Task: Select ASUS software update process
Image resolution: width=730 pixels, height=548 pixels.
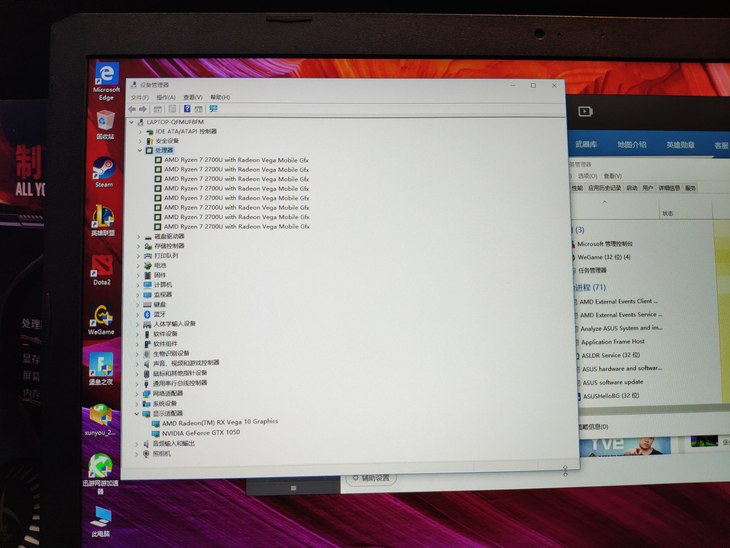Action: click(x=613, y=382)
